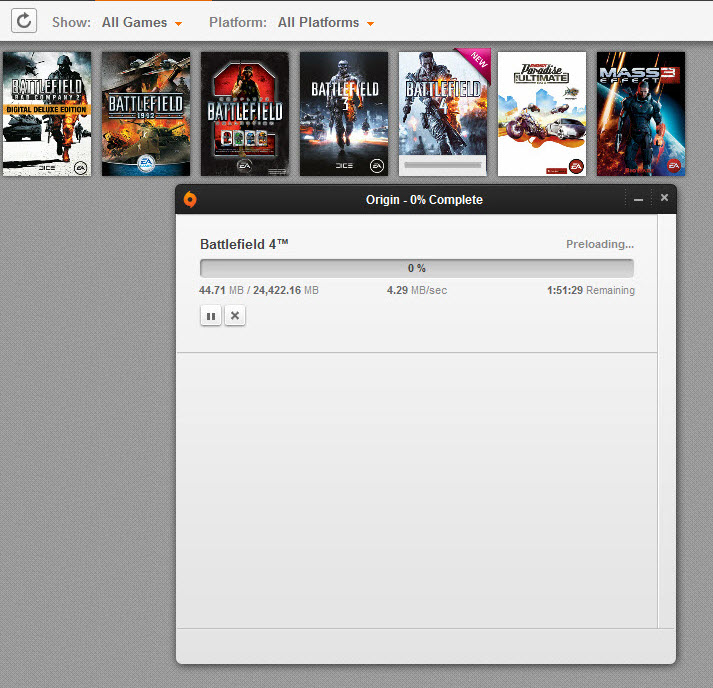
Task: Select Battlefield Bad Company 2 cover
Action: (47, 114)
